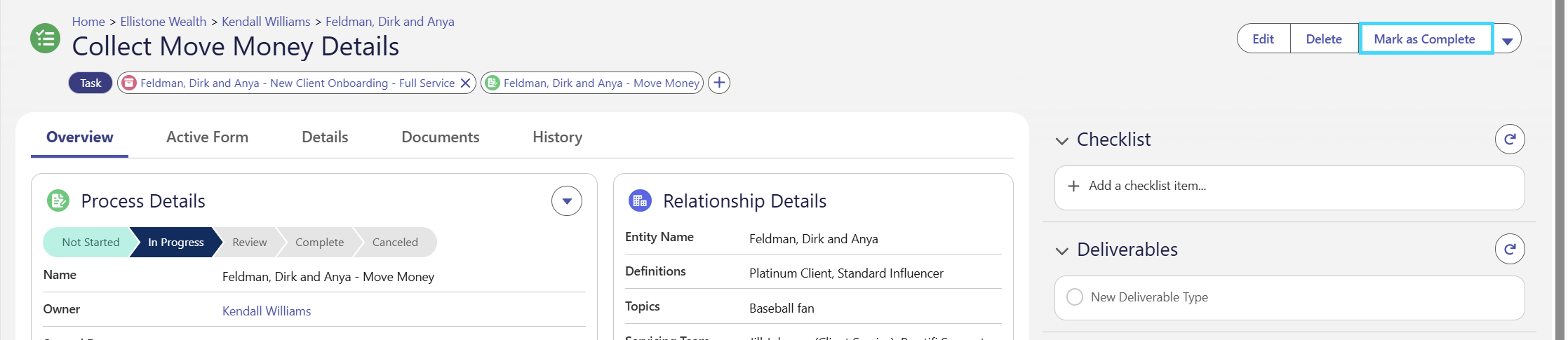
Task: Set process stage to Canceled
Action: point(395,242)
